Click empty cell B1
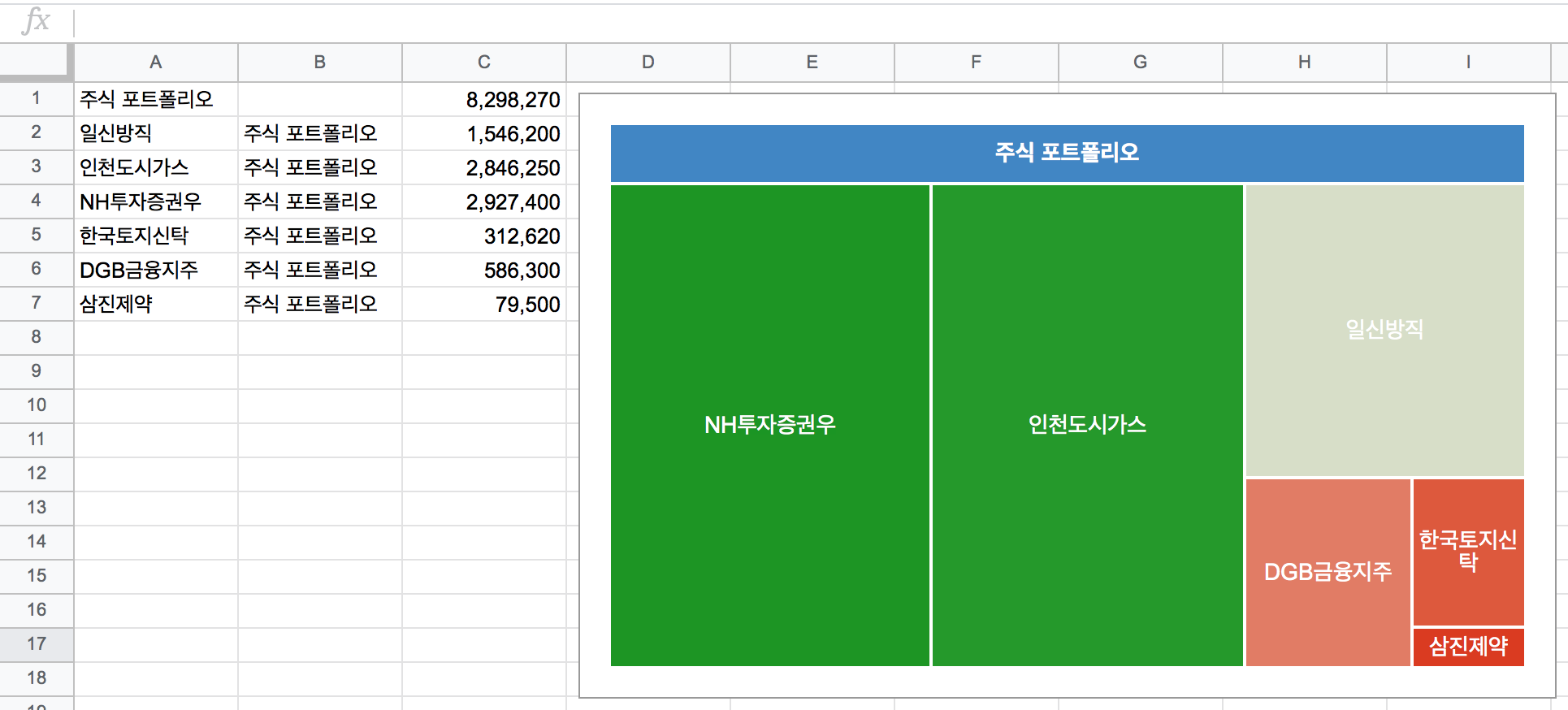This screenshot has height=710, width=1568. 320,99
